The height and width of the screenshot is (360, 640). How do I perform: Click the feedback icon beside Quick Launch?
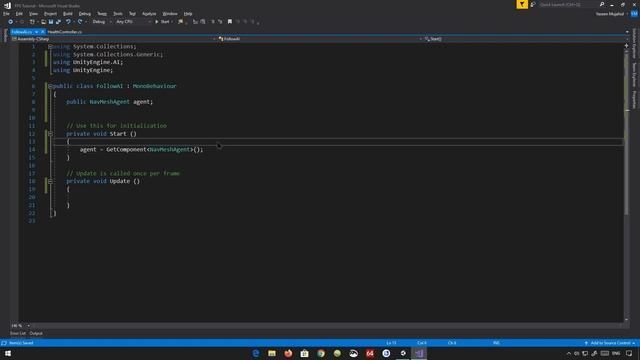pyautogui.click(x=533, y=4)
